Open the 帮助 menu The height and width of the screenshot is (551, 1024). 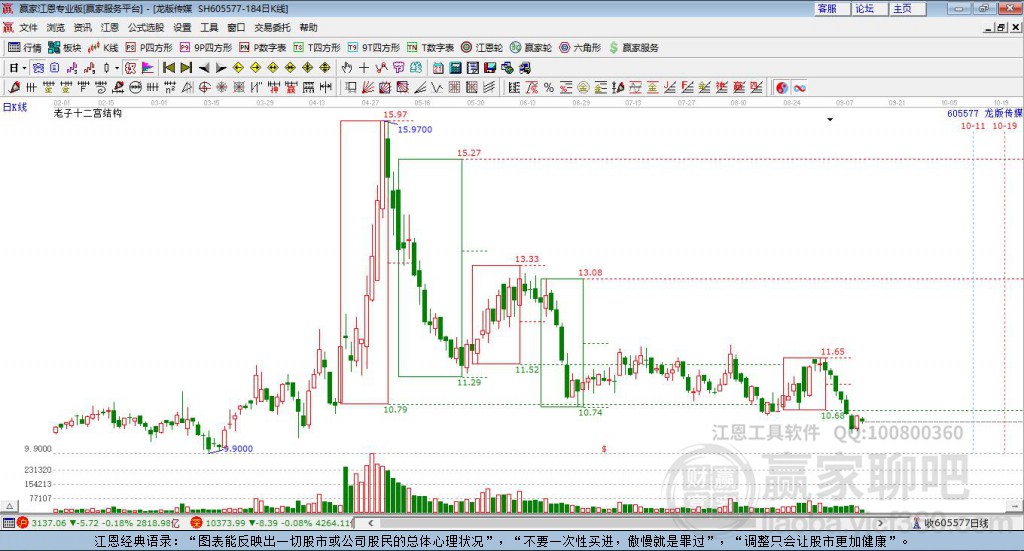tap(308, 27)
